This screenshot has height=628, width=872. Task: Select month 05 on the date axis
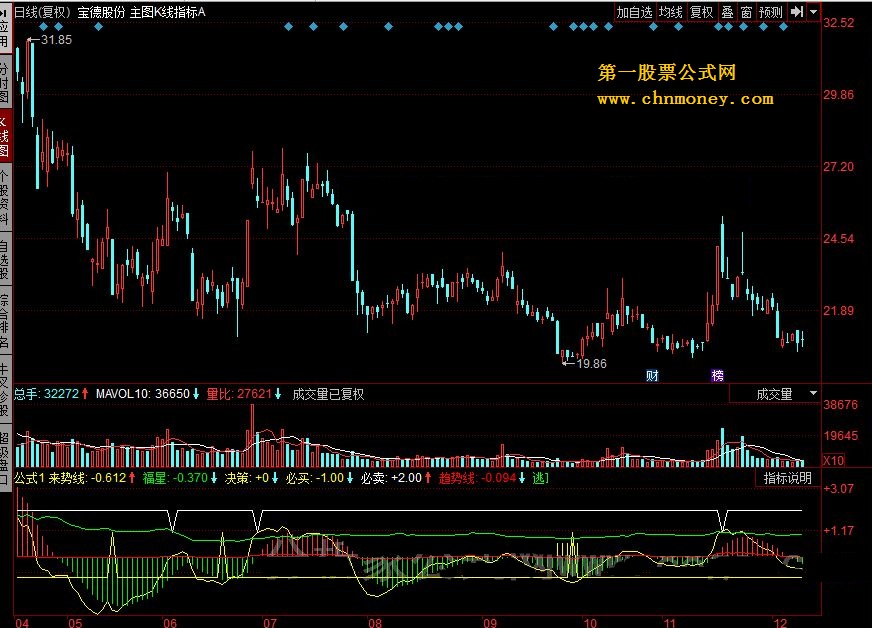pyautogui.click(x=75, y=622)
